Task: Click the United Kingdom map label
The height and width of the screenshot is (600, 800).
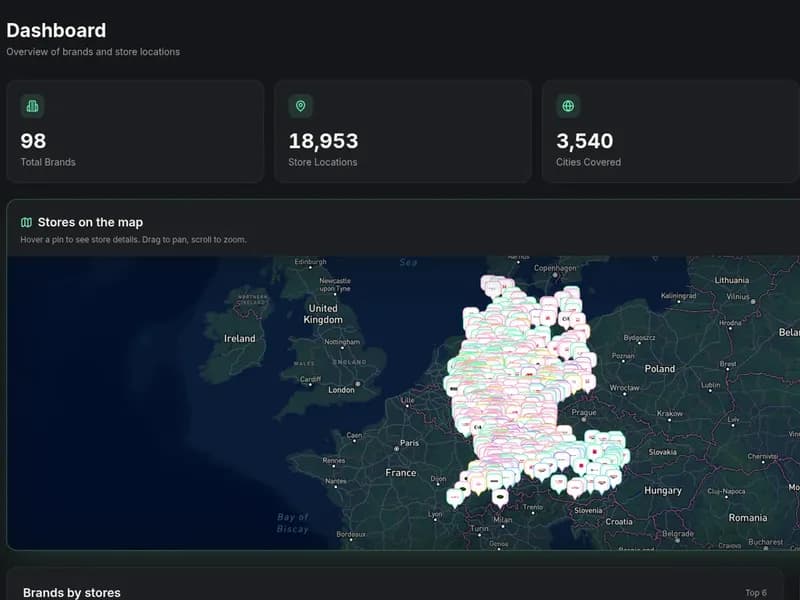Action: point(323,314)
